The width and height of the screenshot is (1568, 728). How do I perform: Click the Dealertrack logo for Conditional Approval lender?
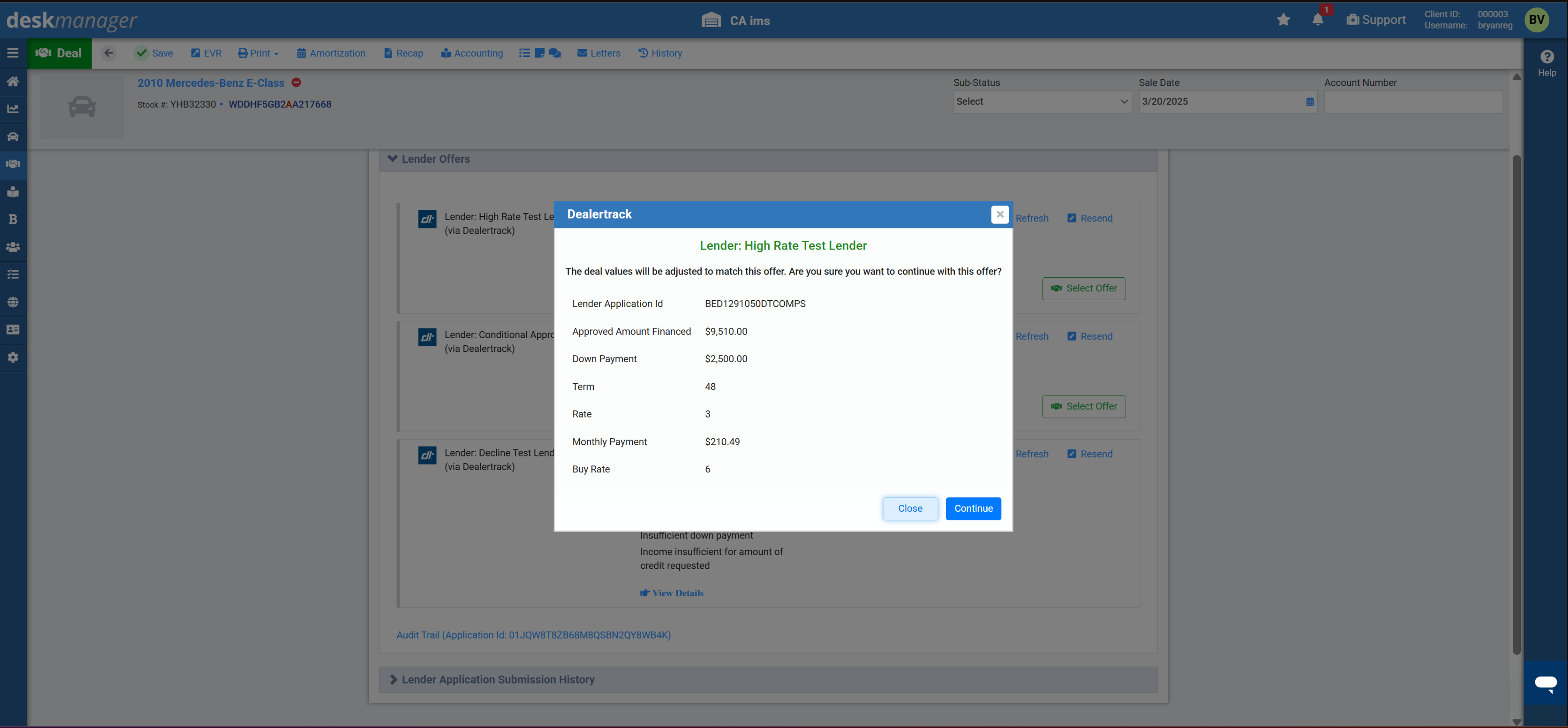pos(428,337)
